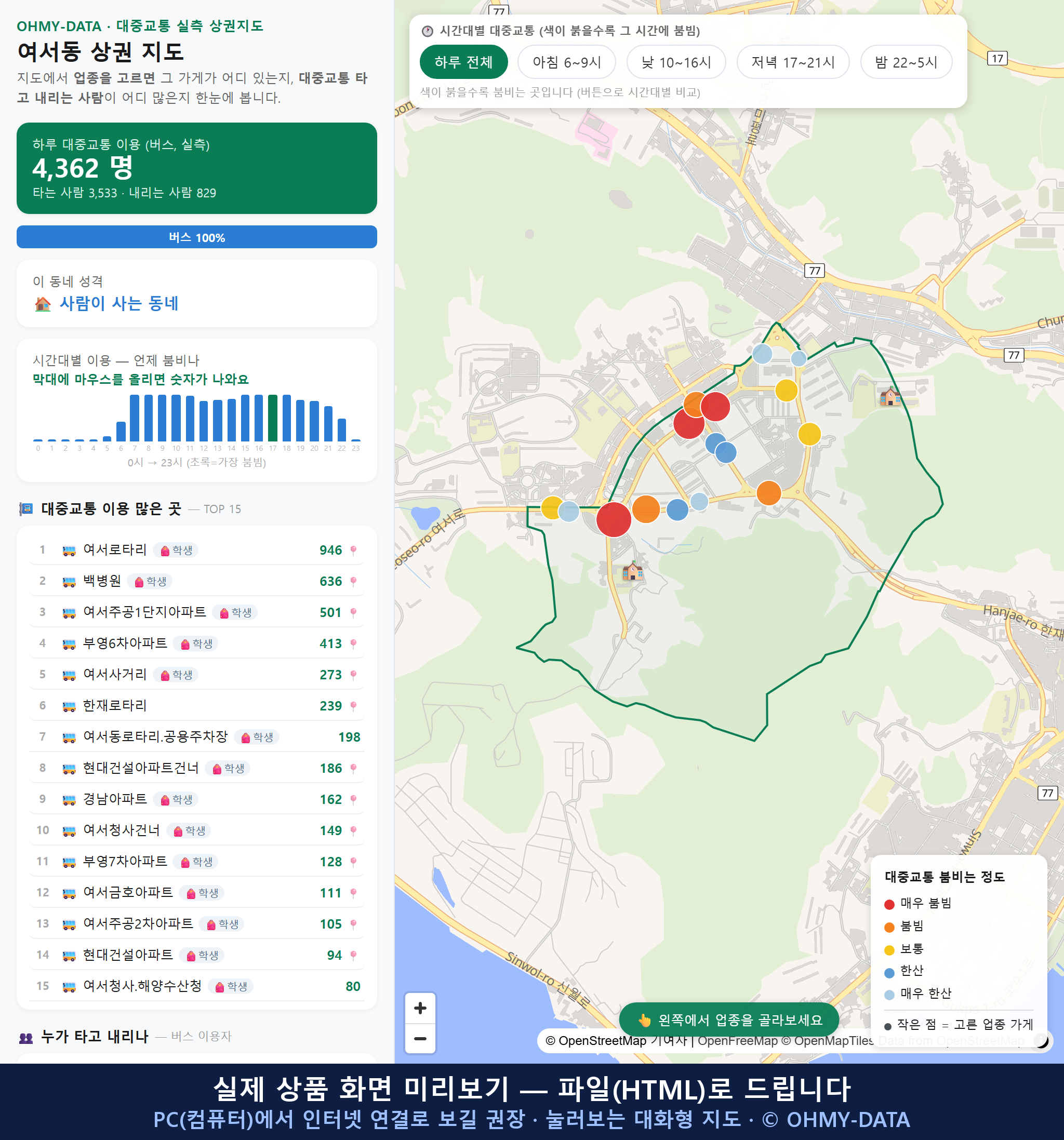This screenshot has width=1064, height=1140.
Task: Switch to 낮 10~16시 time filter
Action: coord(676,62)
